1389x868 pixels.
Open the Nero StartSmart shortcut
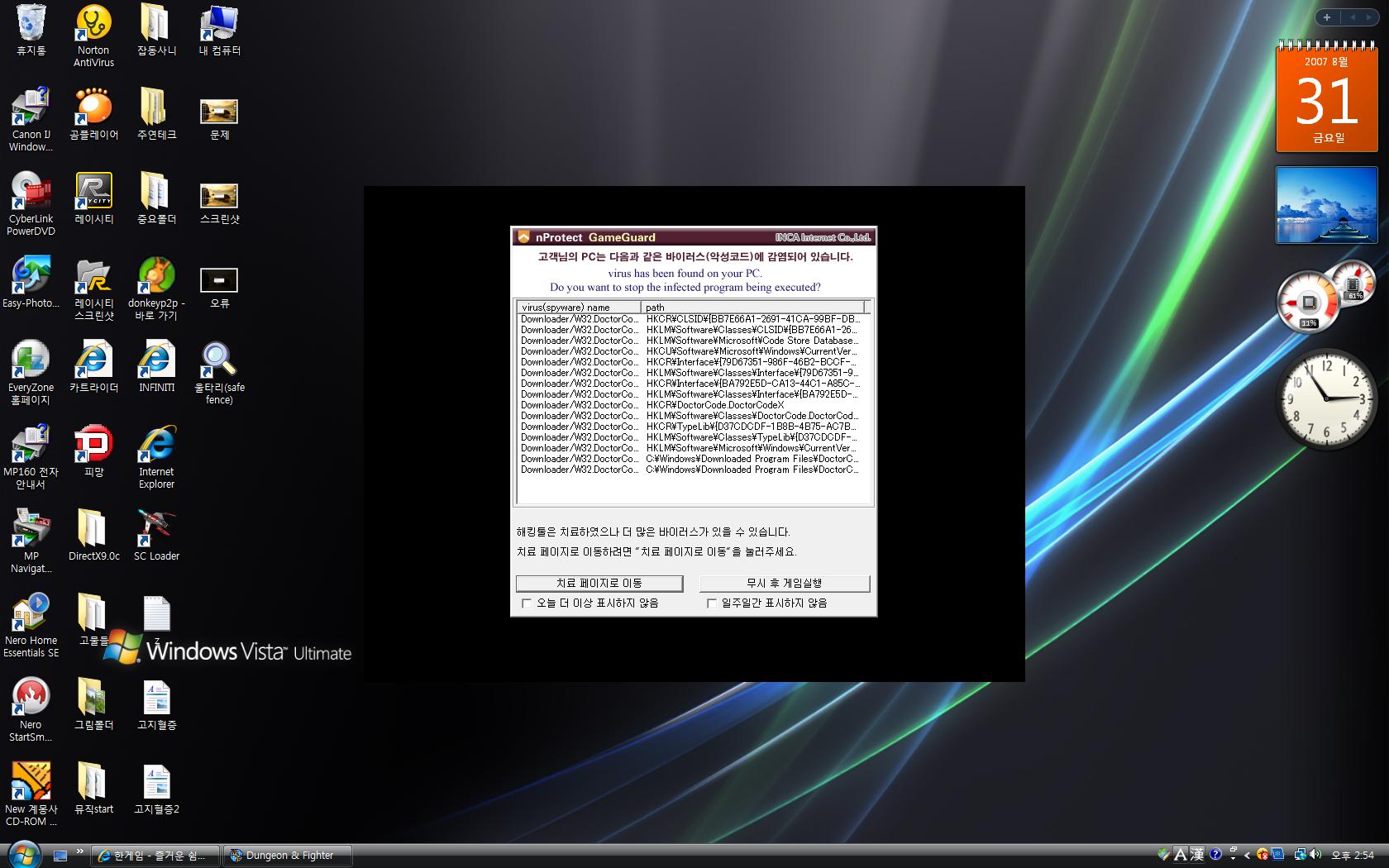click(x=31, y=710)
